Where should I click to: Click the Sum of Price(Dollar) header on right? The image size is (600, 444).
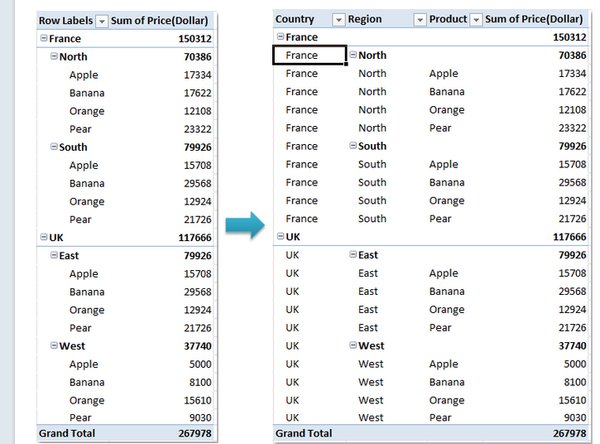[534, 19]
